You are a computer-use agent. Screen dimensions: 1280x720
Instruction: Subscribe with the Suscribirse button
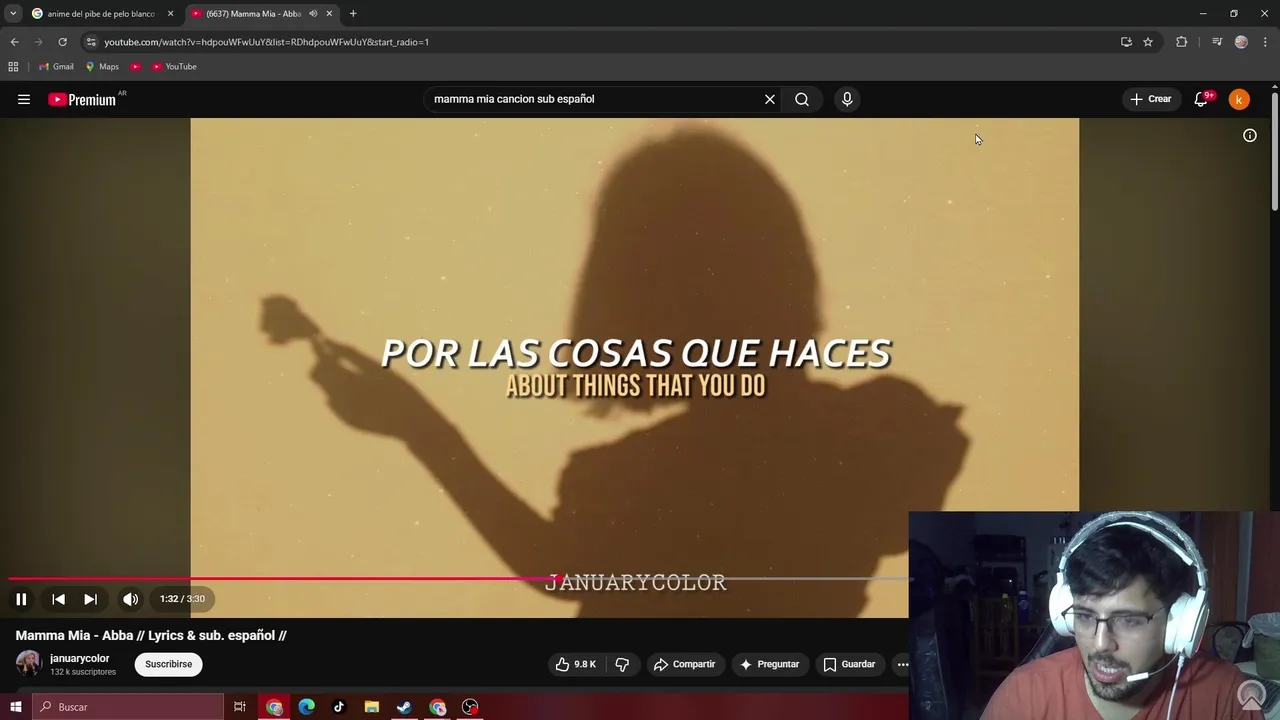(x=168, y=664)
